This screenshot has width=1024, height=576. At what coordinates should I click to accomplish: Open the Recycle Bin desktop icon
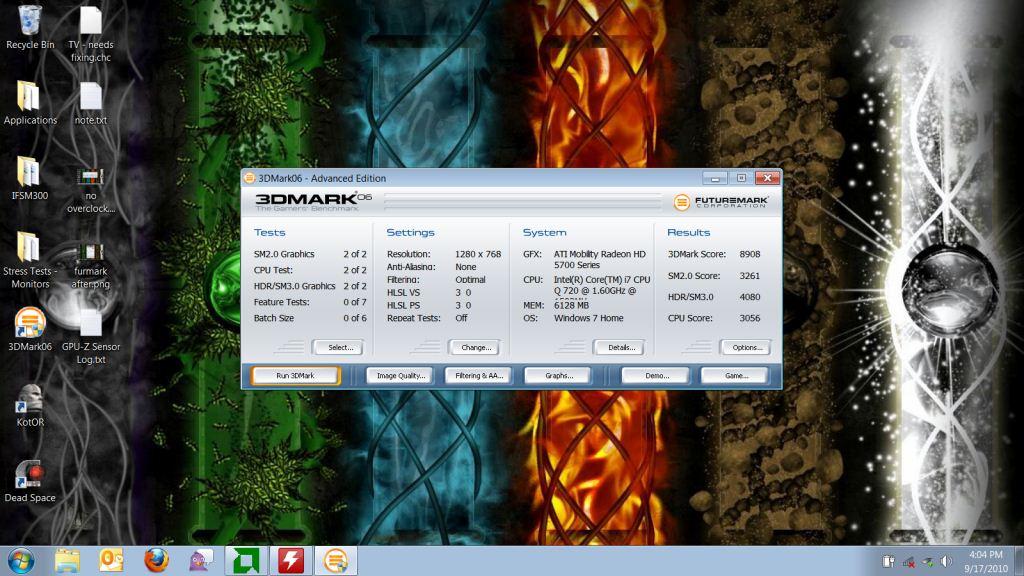click(x=29, y=26)
